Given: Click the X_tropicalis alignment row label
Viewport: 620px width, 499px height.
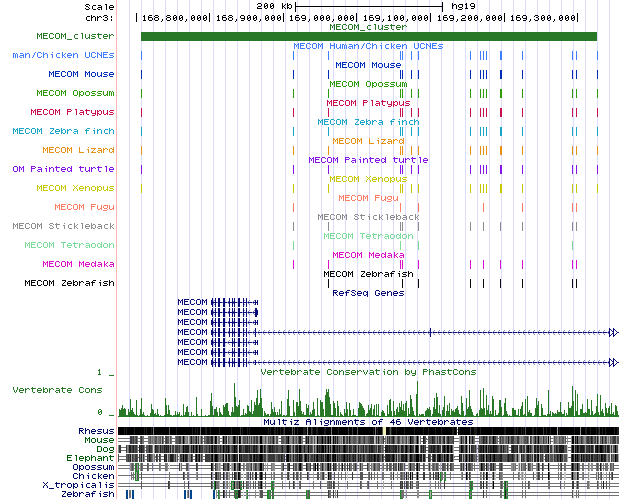Looking at the screenshot, I should point(86,485).
